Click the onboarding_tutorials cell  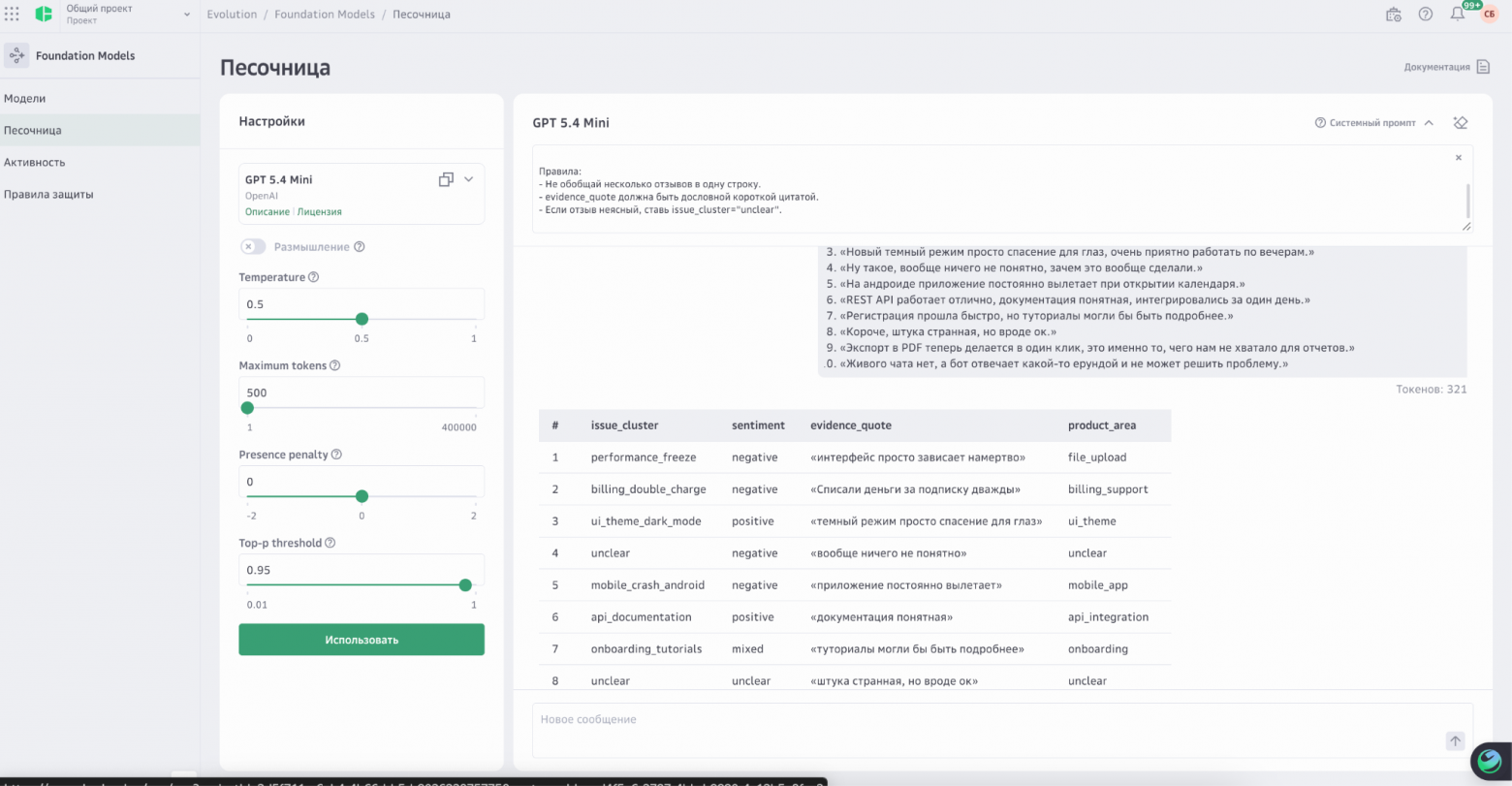click(x=646, y=649)
